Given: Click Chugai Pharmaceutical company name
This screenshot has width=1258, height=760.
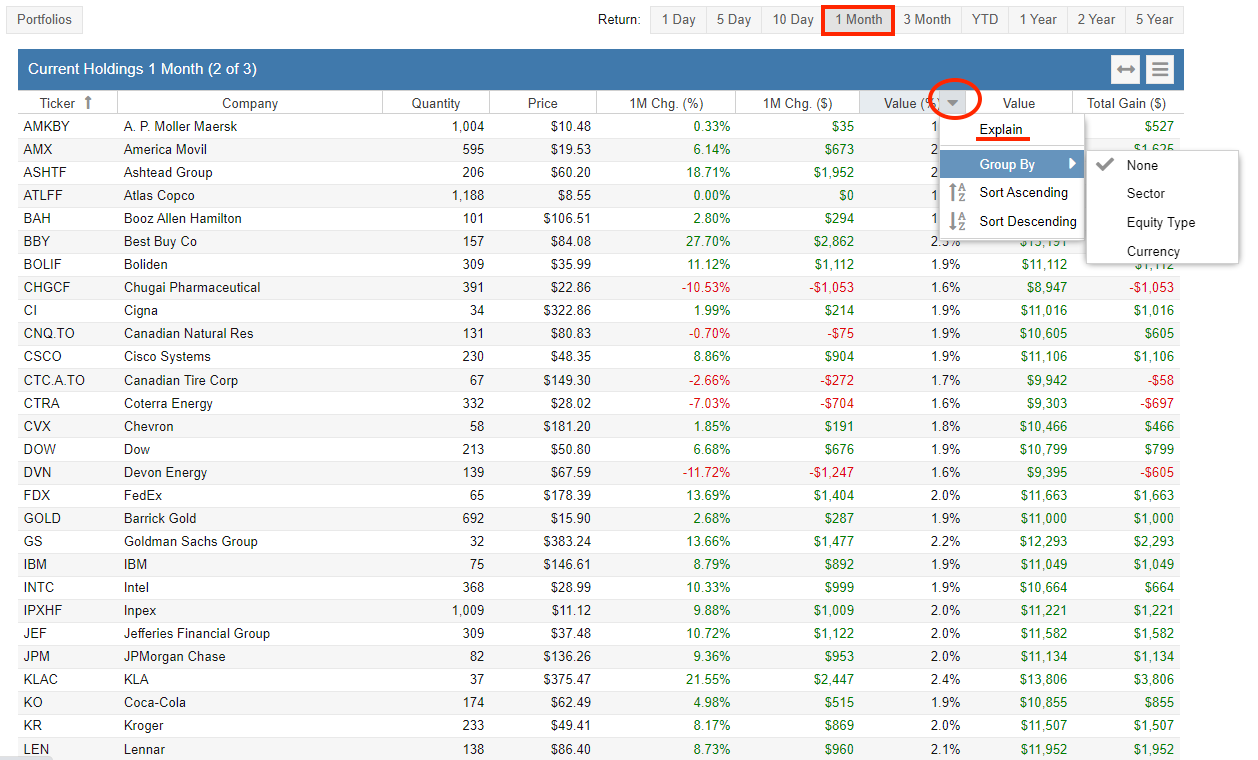Looking at the screenshot, I should [x=192, y=287].
